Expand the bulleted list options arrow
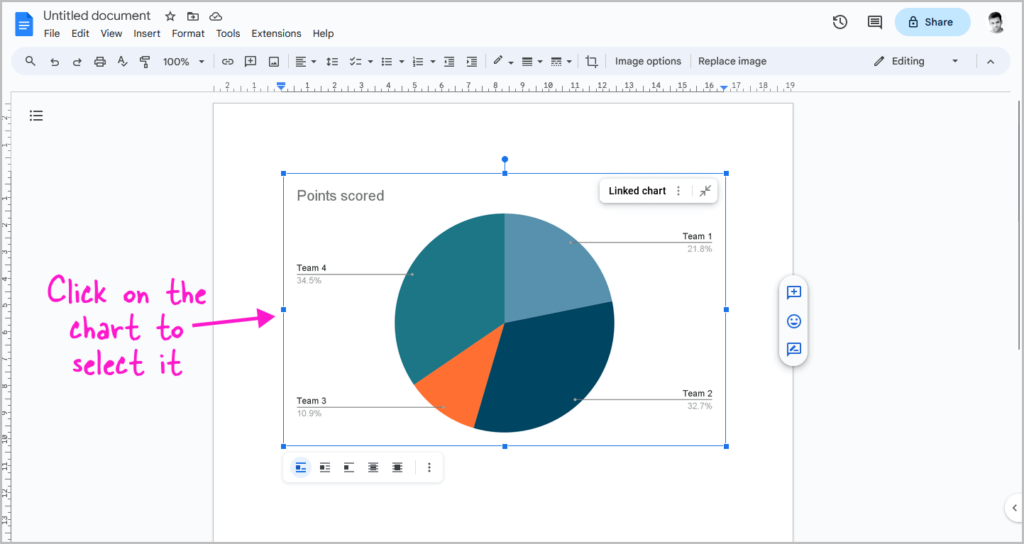Screen dimensions: 1024x544 (402, 61)
